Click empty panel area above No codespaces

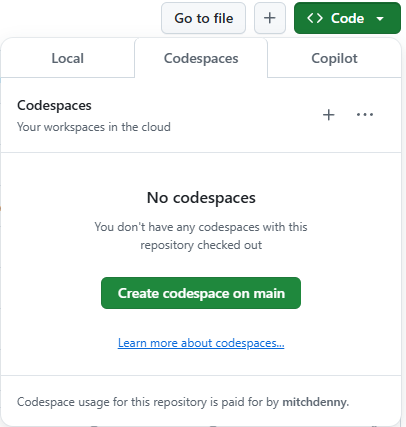[x=201, y=170]
